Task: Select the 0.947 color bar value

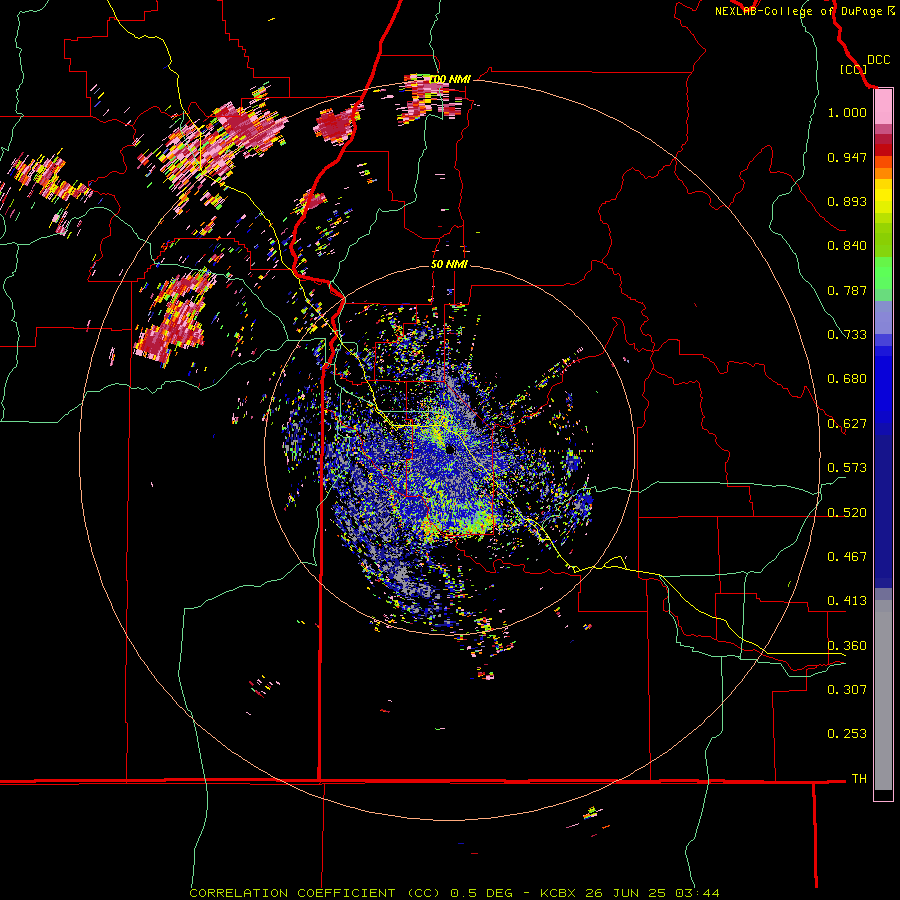Action: (847, 157)
